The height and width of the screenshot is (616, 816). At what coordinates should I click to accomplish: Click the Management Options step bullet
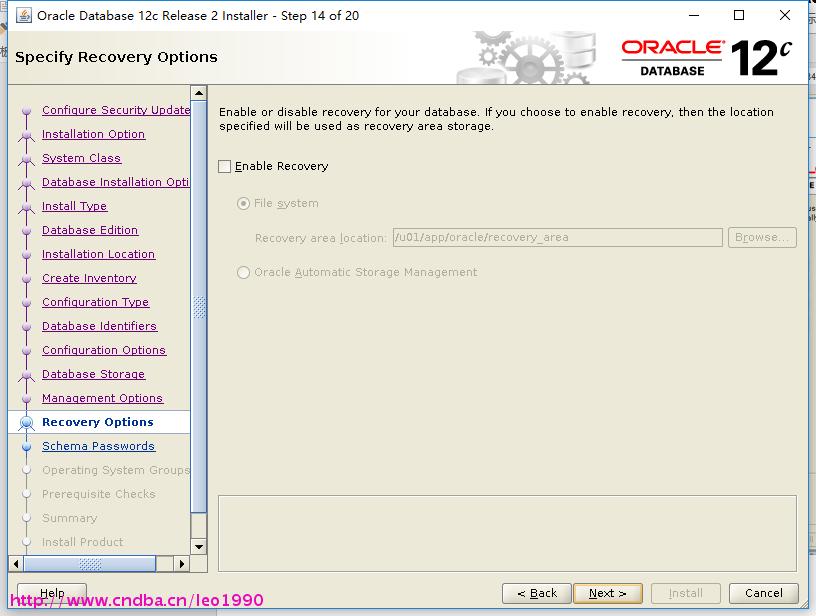[27, 398]
